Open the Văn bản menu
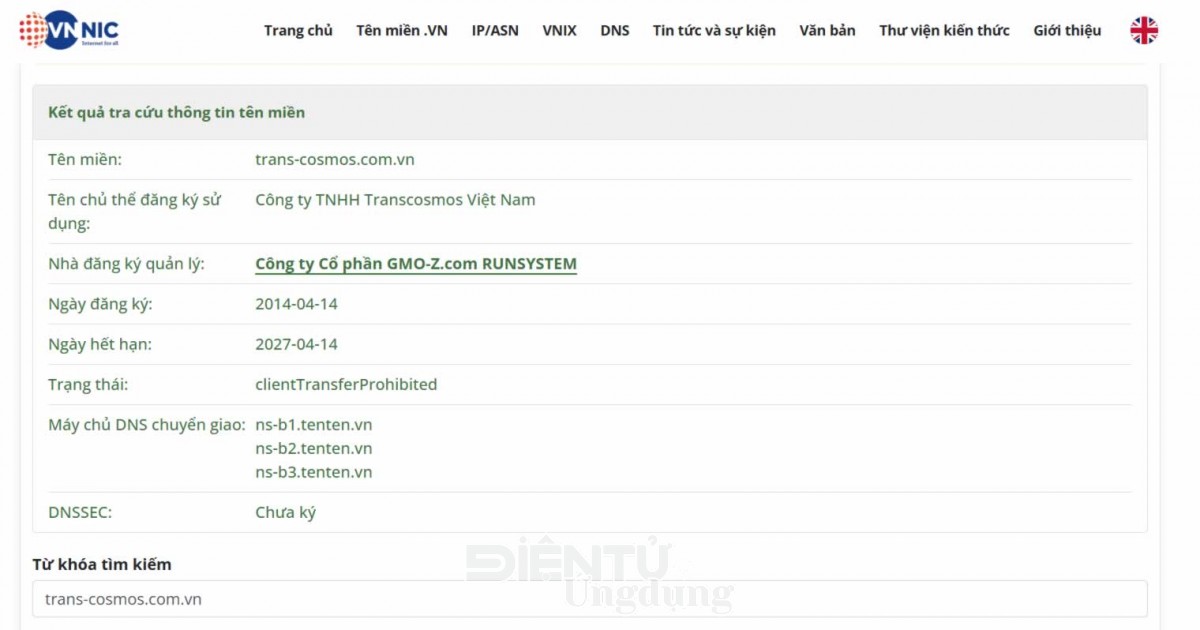The height and width of the screenshot is (630, 1200). [x=827, y=30]
